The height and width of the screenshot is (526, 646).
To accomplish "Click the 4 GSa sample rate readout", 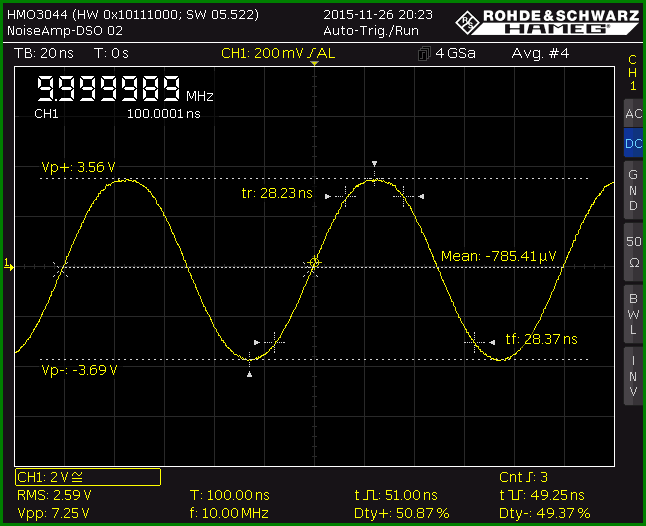I will pos(455,54).
